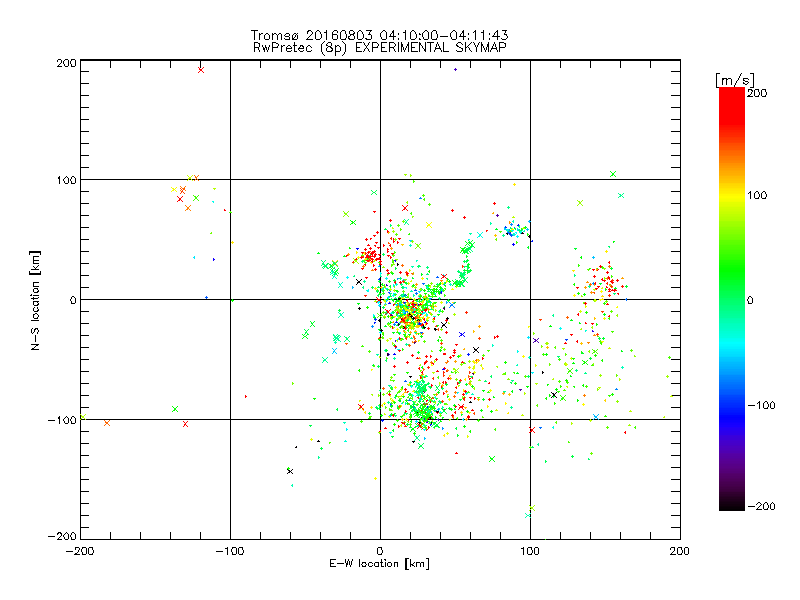
Task: Click the colorbar tick label -200
Action: coord(761,506)
